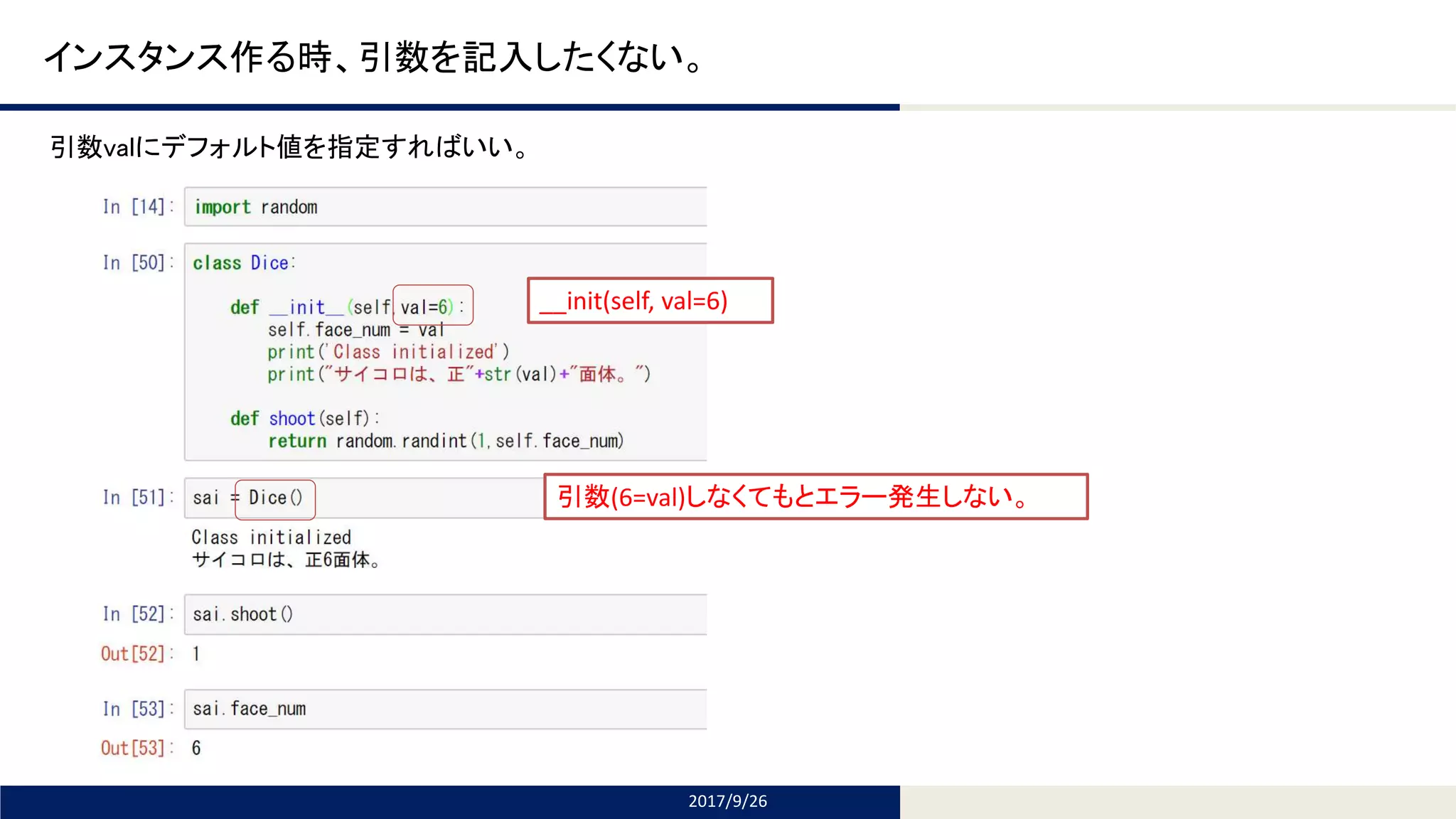Click the 'class Dice:' code line
The width and height of the screenshot is (1456, 819).
(244, 263)
